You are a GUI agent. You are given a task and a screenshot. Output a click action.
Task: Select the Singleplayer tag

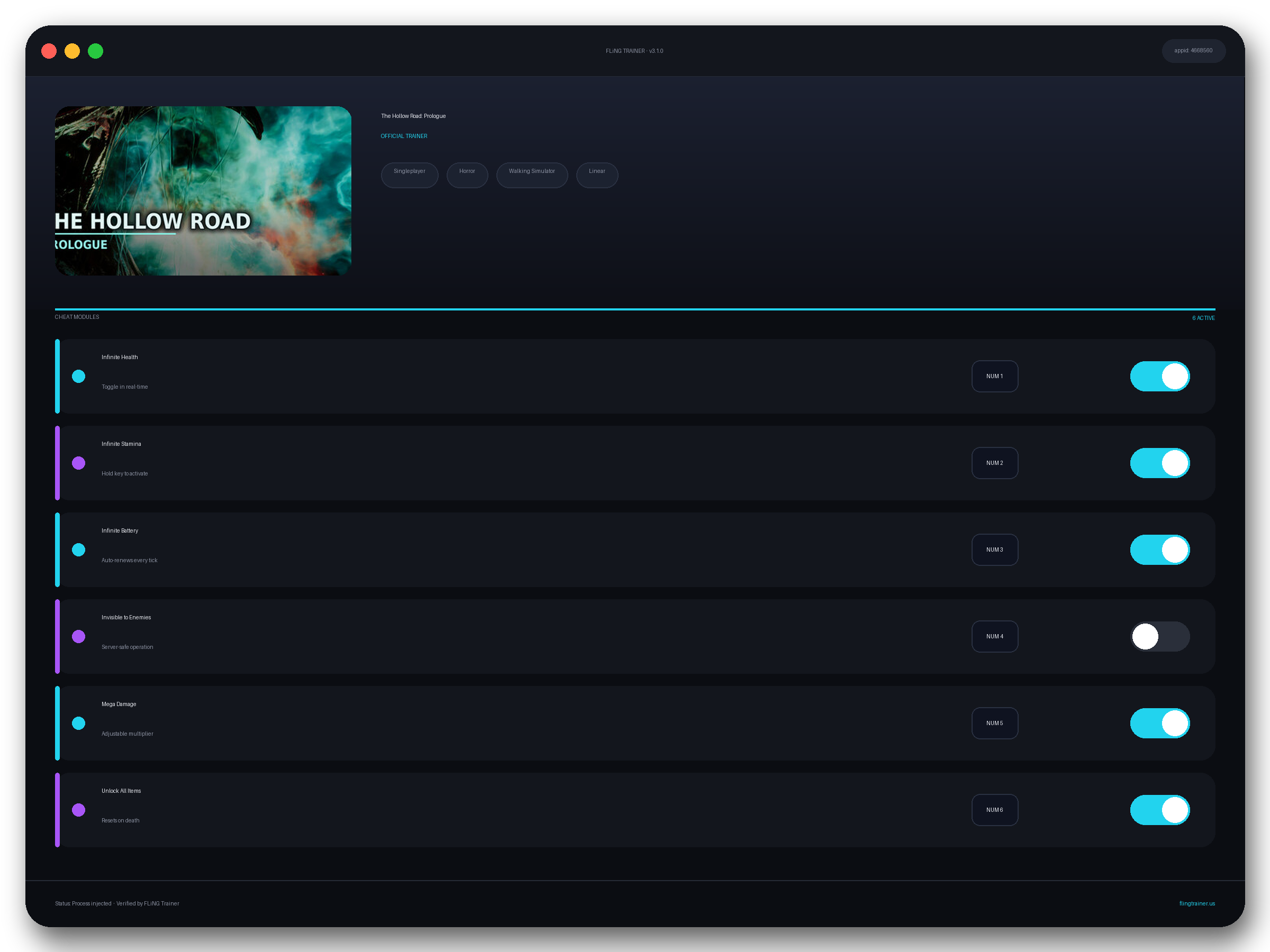click(x=410, y=175)
